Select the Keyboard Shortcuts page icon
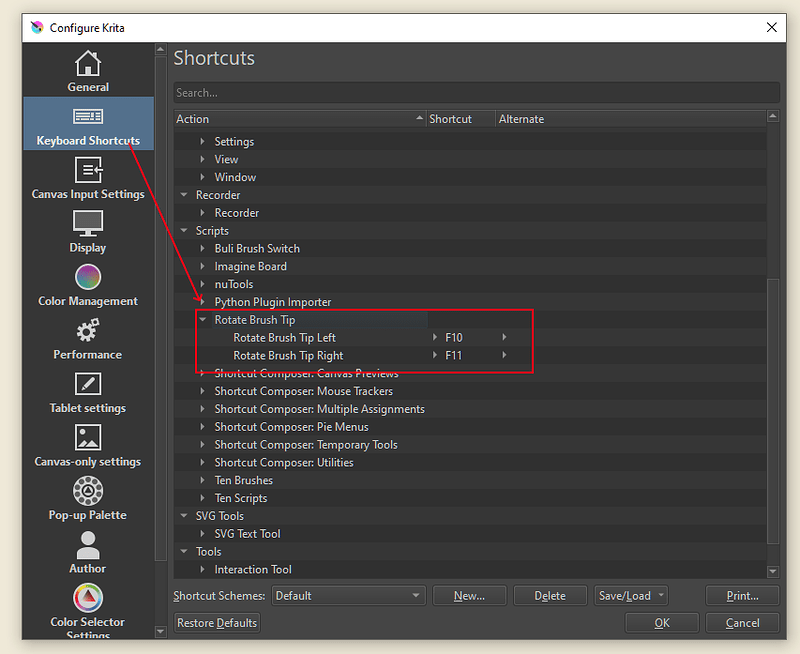This screenshot has height=654, width=800. (88, 116)
